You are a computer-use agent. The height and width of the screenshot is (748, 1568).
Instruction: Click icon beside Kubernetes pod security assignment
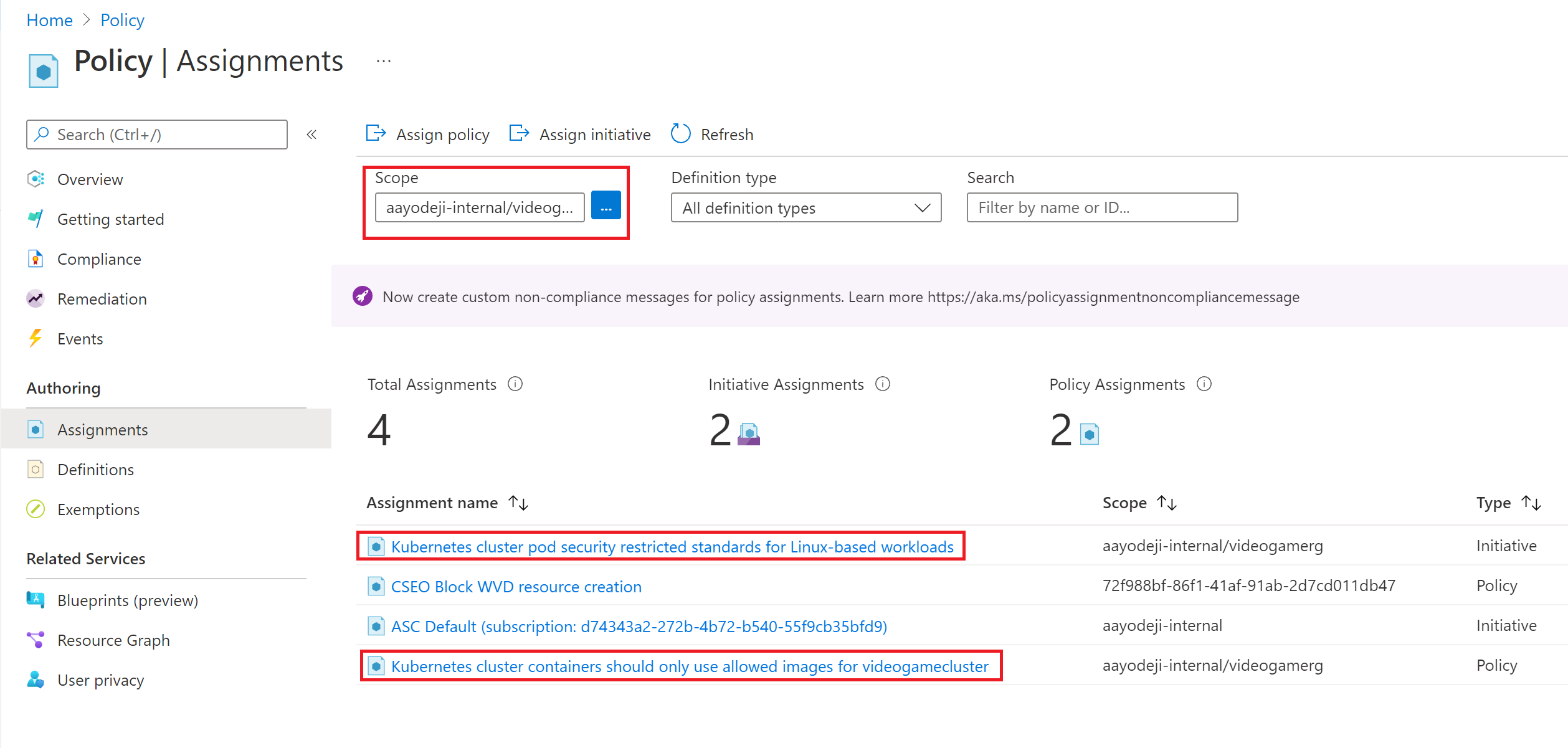[x=376, y=546]
